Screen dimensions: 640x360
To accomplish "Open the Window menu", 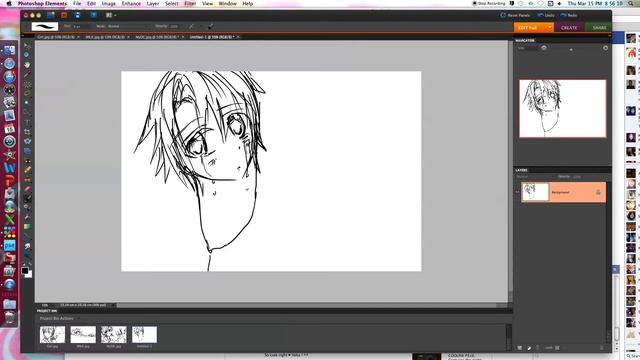I will point(227,3).
